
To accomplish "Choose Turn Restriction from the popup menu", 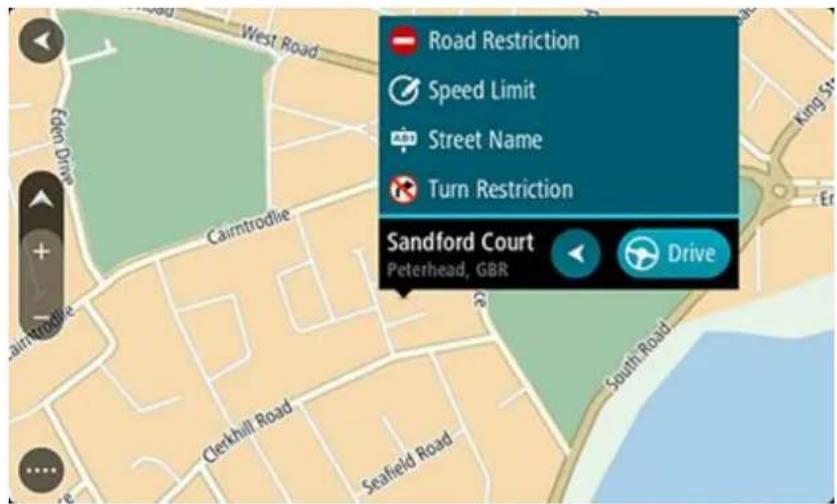I will pyautogui.click(x=559, y=190).
